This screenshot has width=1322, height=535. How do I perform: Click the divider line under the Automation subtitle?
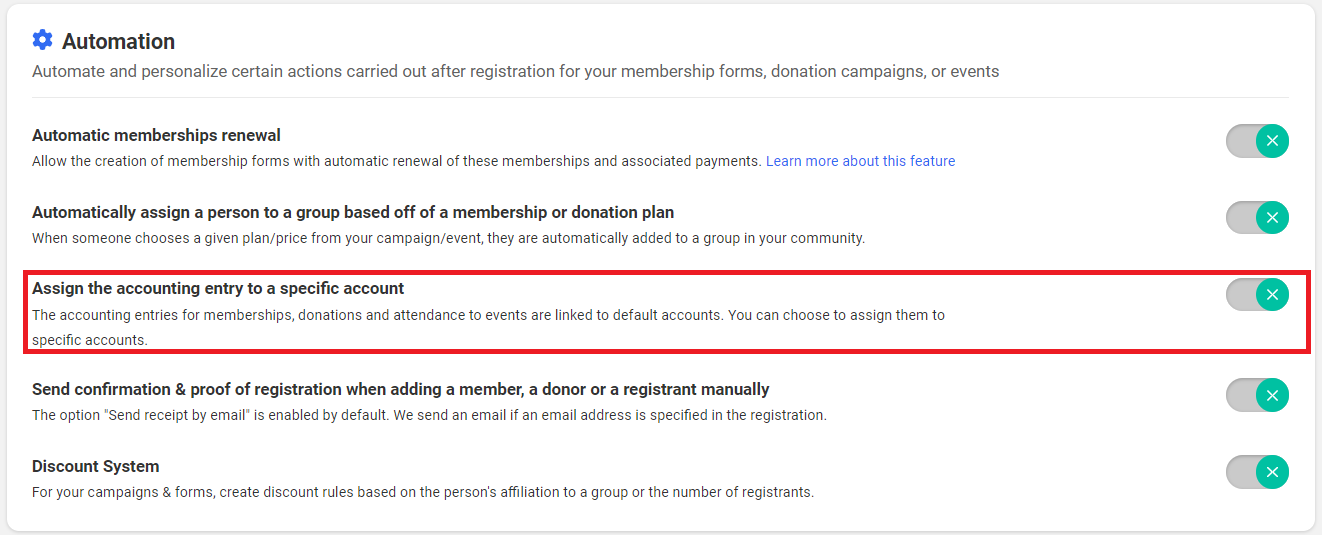(660, 97)
